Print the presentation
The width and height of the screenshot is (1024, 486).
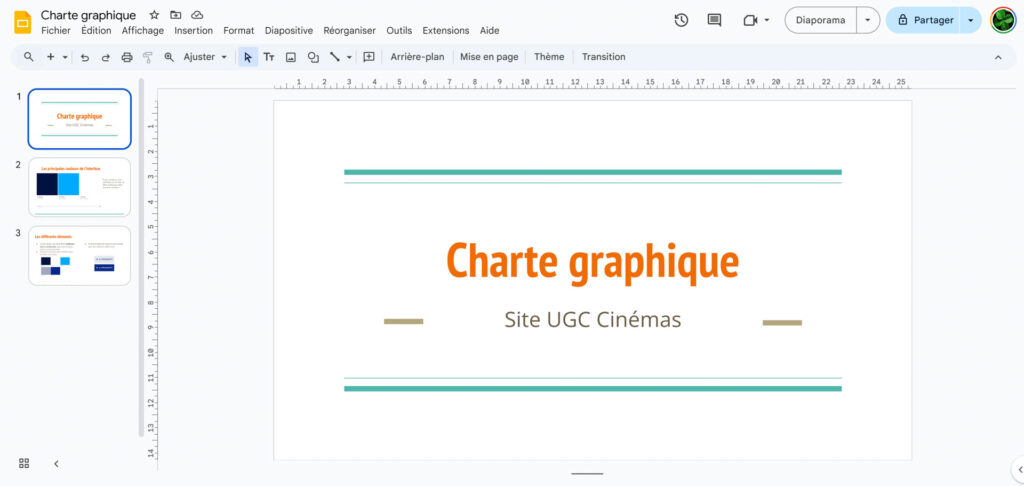click(x=127, y=57)
